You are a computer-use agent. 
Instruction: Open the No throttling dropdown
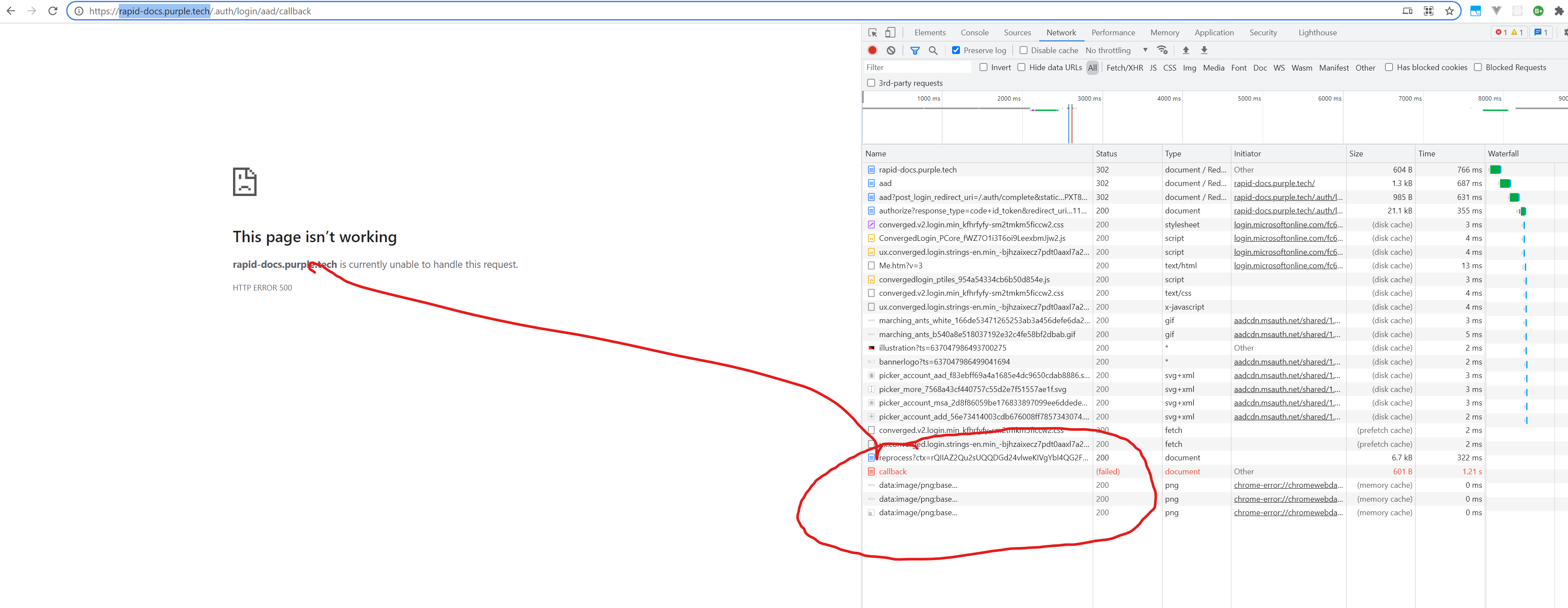1116,51
